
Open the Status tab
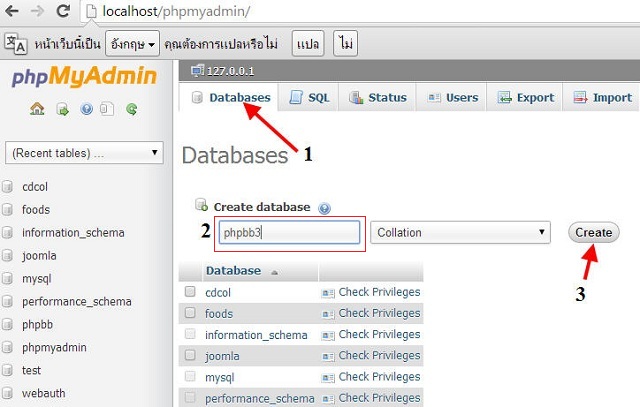coord(378,97)
